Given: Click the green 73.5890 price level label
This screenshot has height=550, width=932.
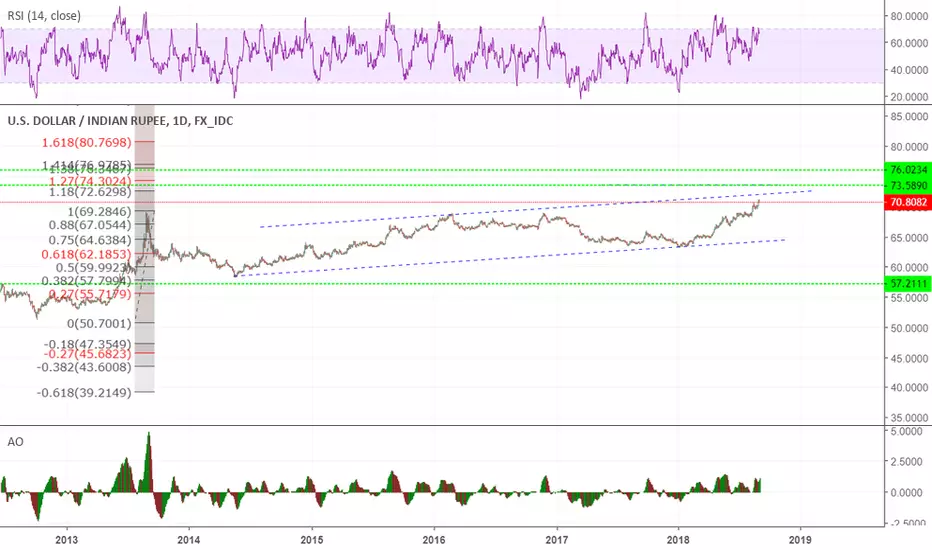Looking at the screenshot, I should click(908, 186).
